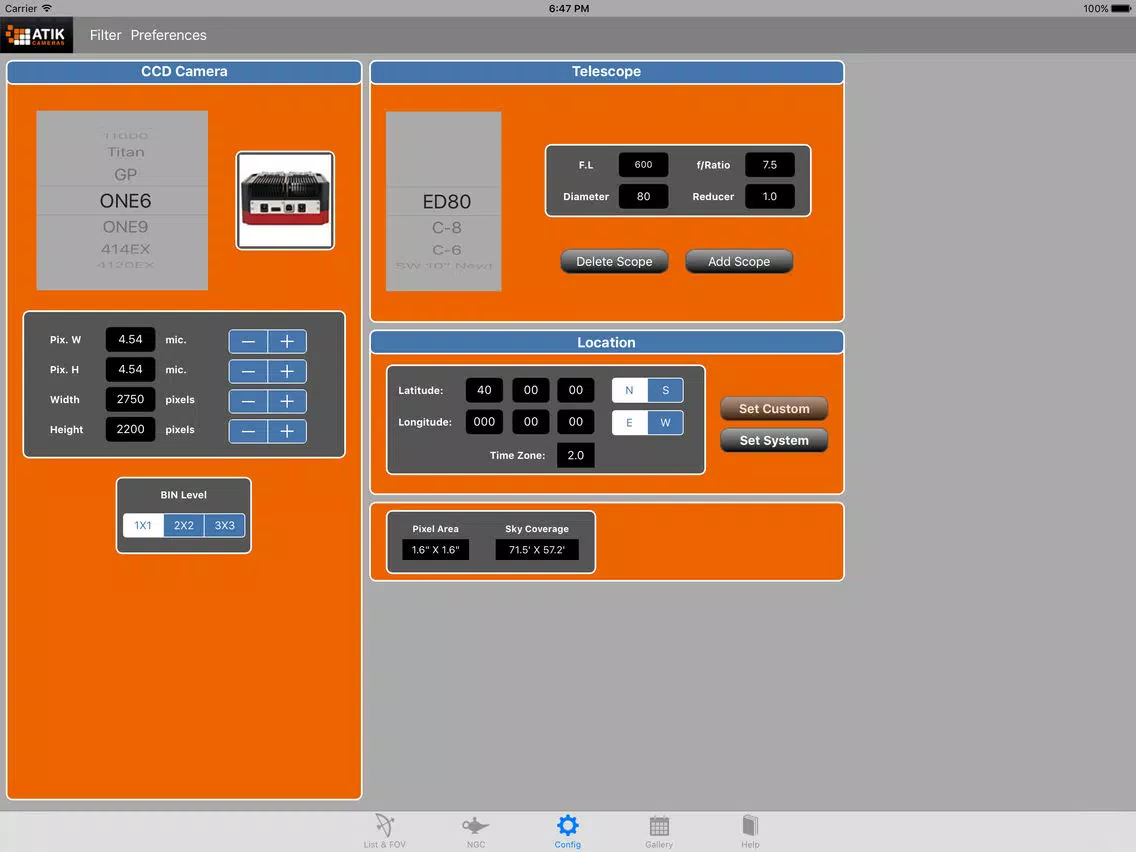Pick 414EX in the camera picker
The height and width of the screenshot is (852, 1136).
[125, 249]
